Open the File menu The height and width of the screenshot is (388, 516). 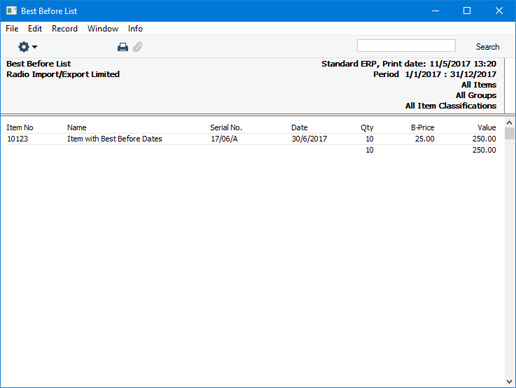click(x=12, y=29)
